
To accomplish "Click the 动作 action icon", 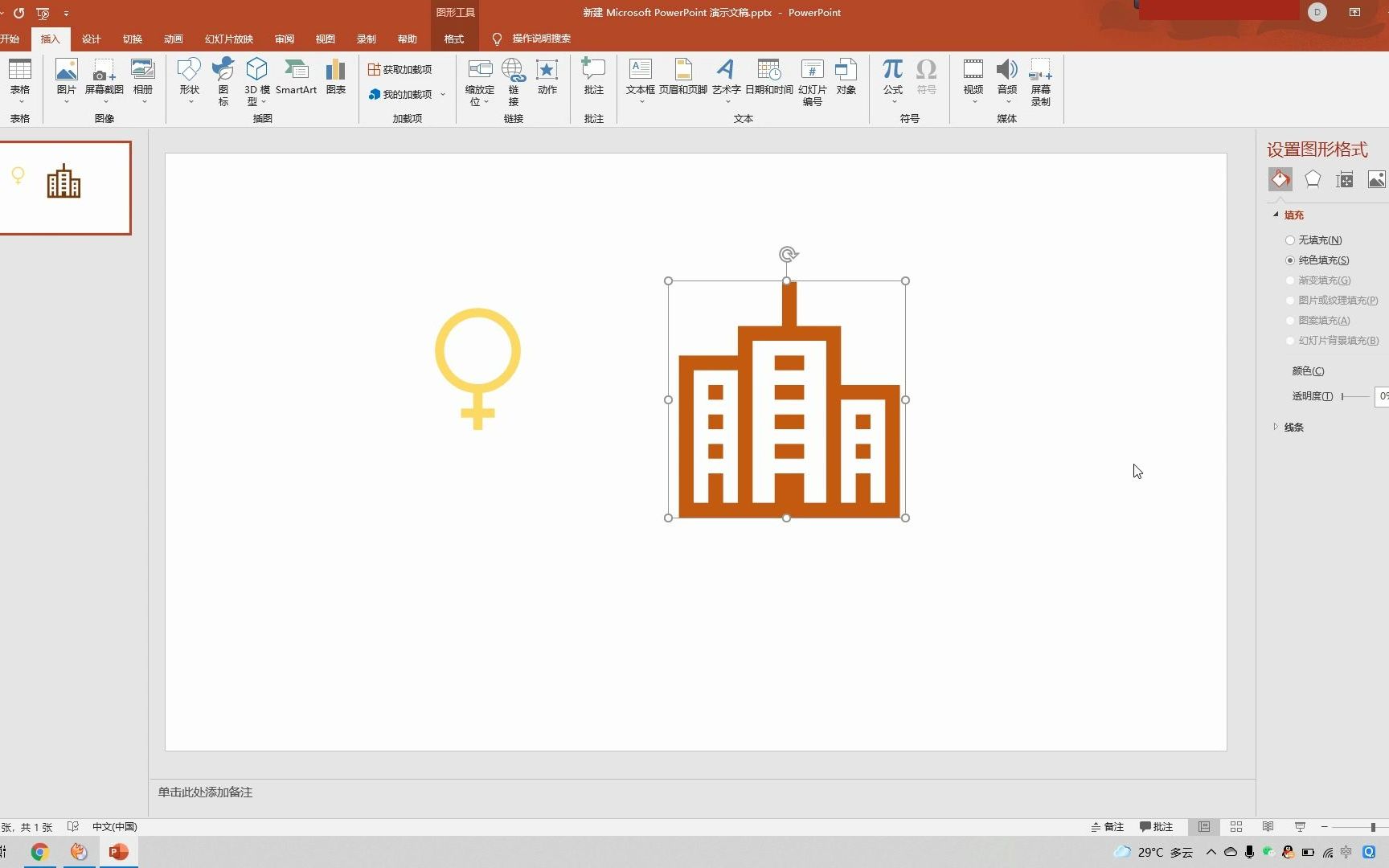I will (547, 70).
